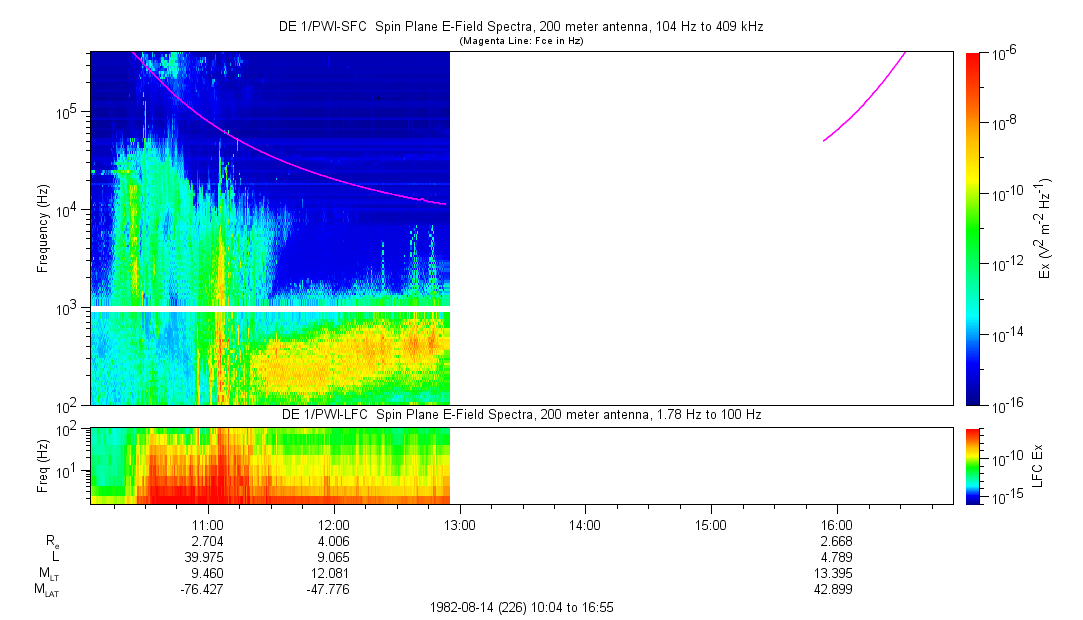Viewport: 1083px width, 620px height.
Task: Click the upper Ex color bar
Action: pos(972,228)
